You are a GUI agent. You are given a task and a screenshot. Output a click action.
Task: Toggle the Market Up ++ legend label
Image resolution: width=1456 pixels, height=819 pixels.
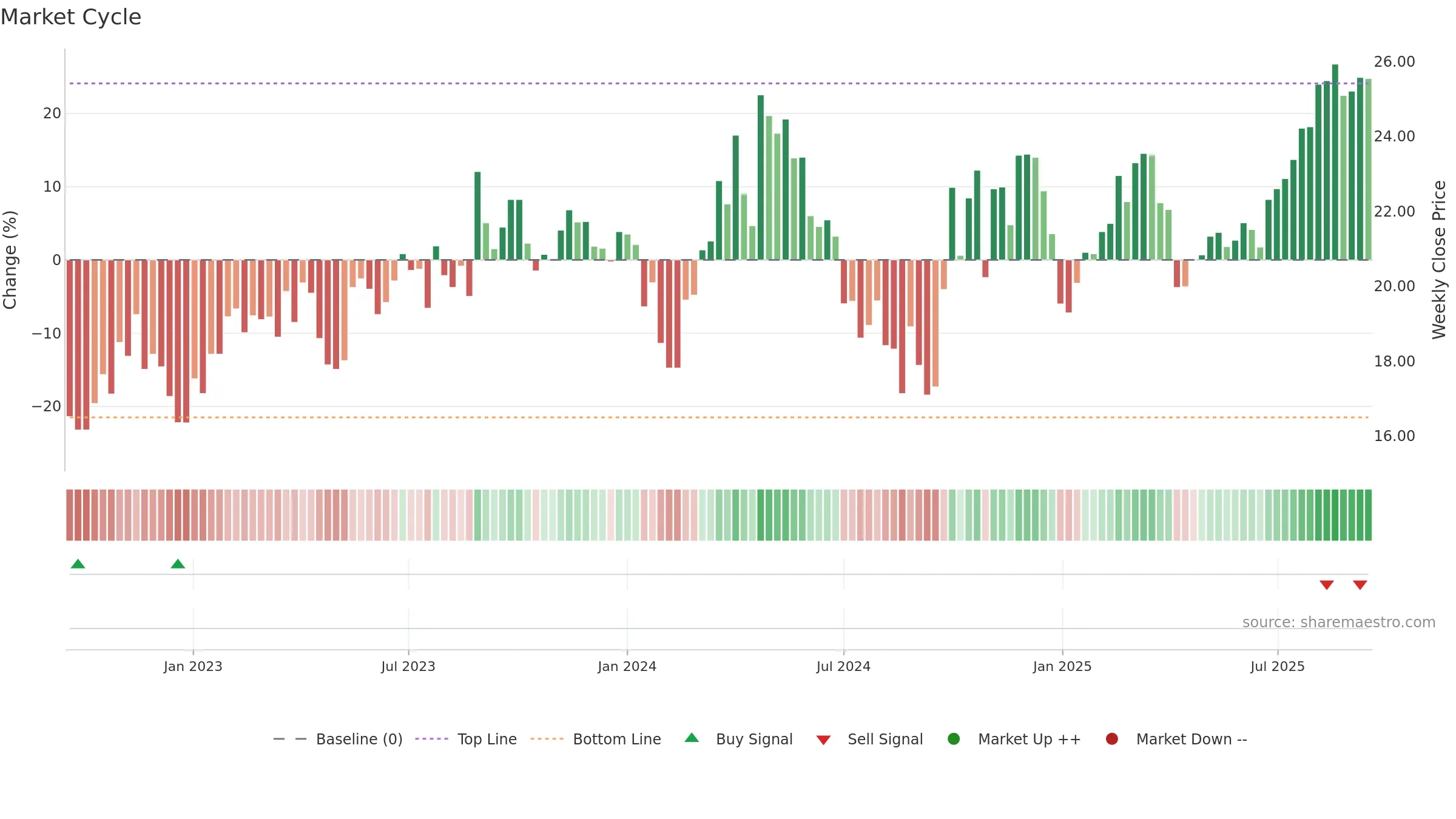tap(1030, 739)
